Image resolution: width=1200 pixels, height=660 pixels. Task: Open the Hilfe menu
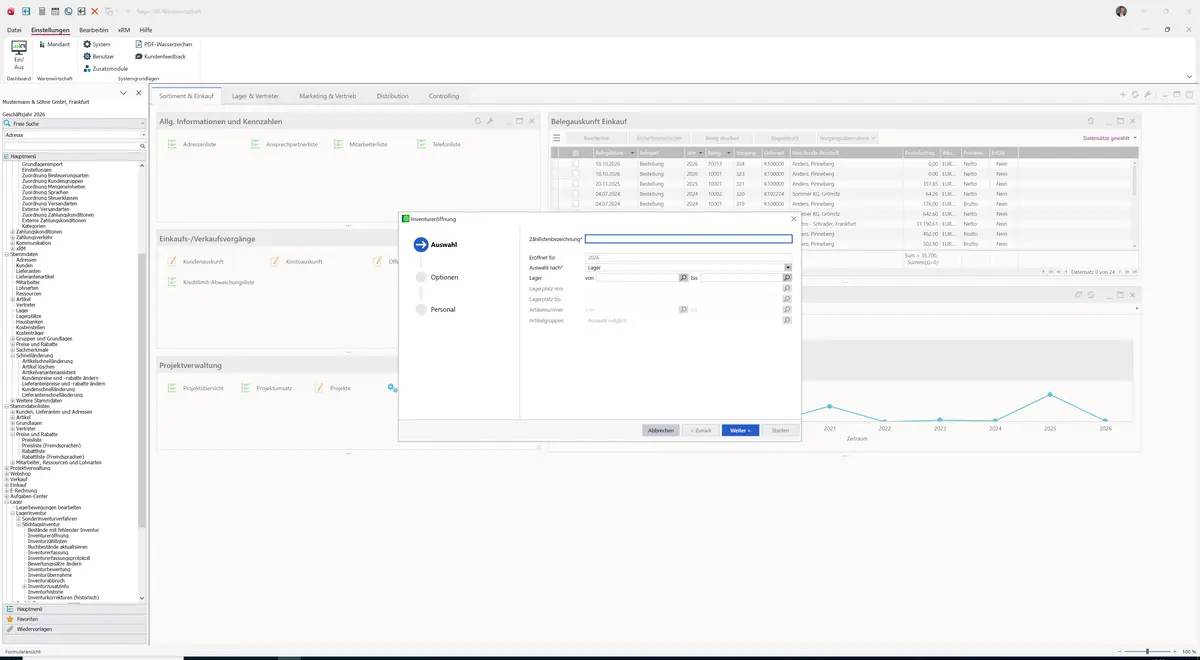click(146, 30)
